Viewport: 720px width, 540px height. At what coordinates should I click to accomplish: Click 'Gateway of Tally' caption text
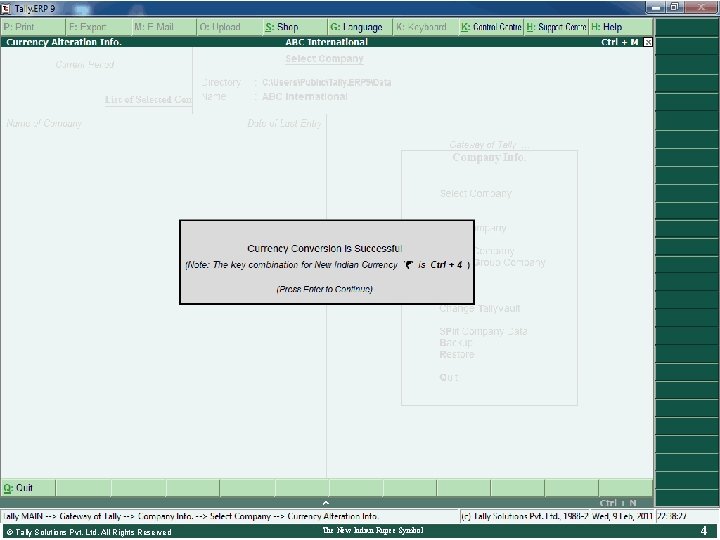point(489,145)
